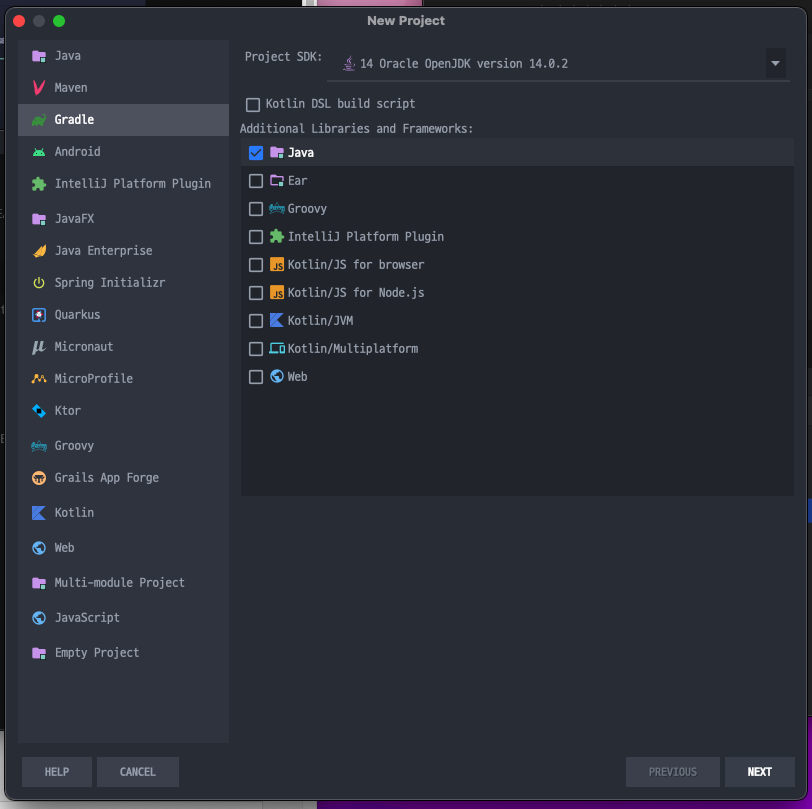
Task: Open the Project SDK dropdown arrow
Action: click(x=775, y=64)
